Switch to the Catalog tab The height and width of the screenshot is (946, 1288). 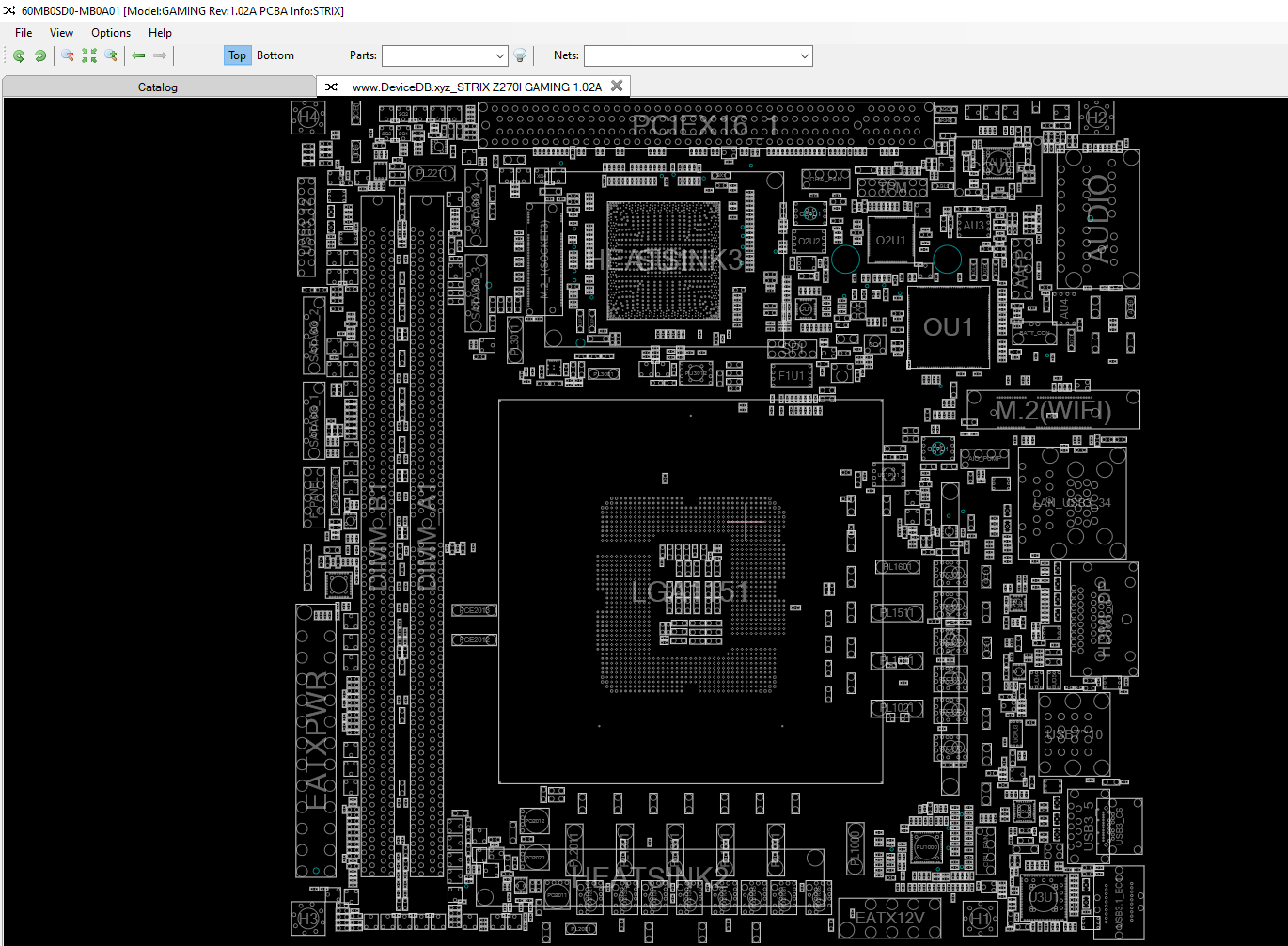[x=158, y=87]
